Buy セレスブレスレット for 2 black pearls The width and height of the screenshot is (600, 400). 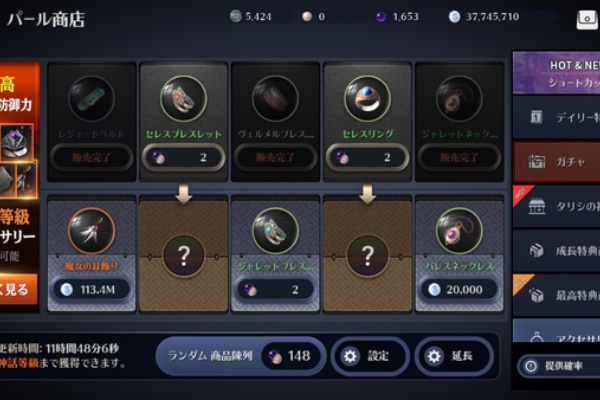point(184,157)
